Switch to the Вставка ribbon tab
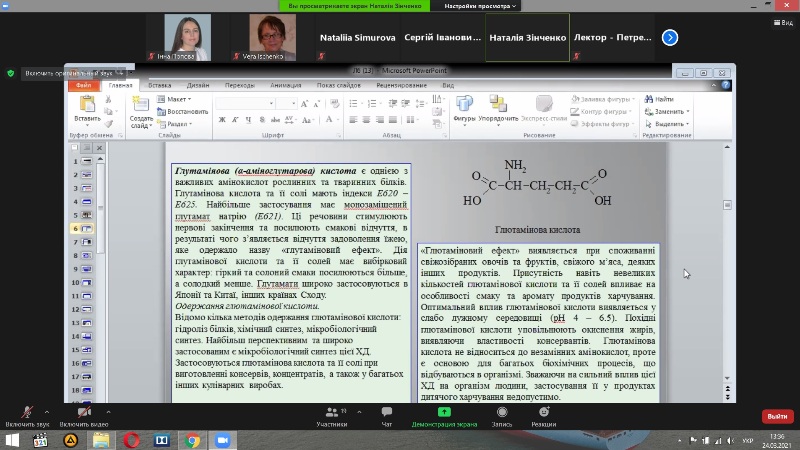Image resolution: width=800 pixels, height=450 pixels. click(160, 85)
